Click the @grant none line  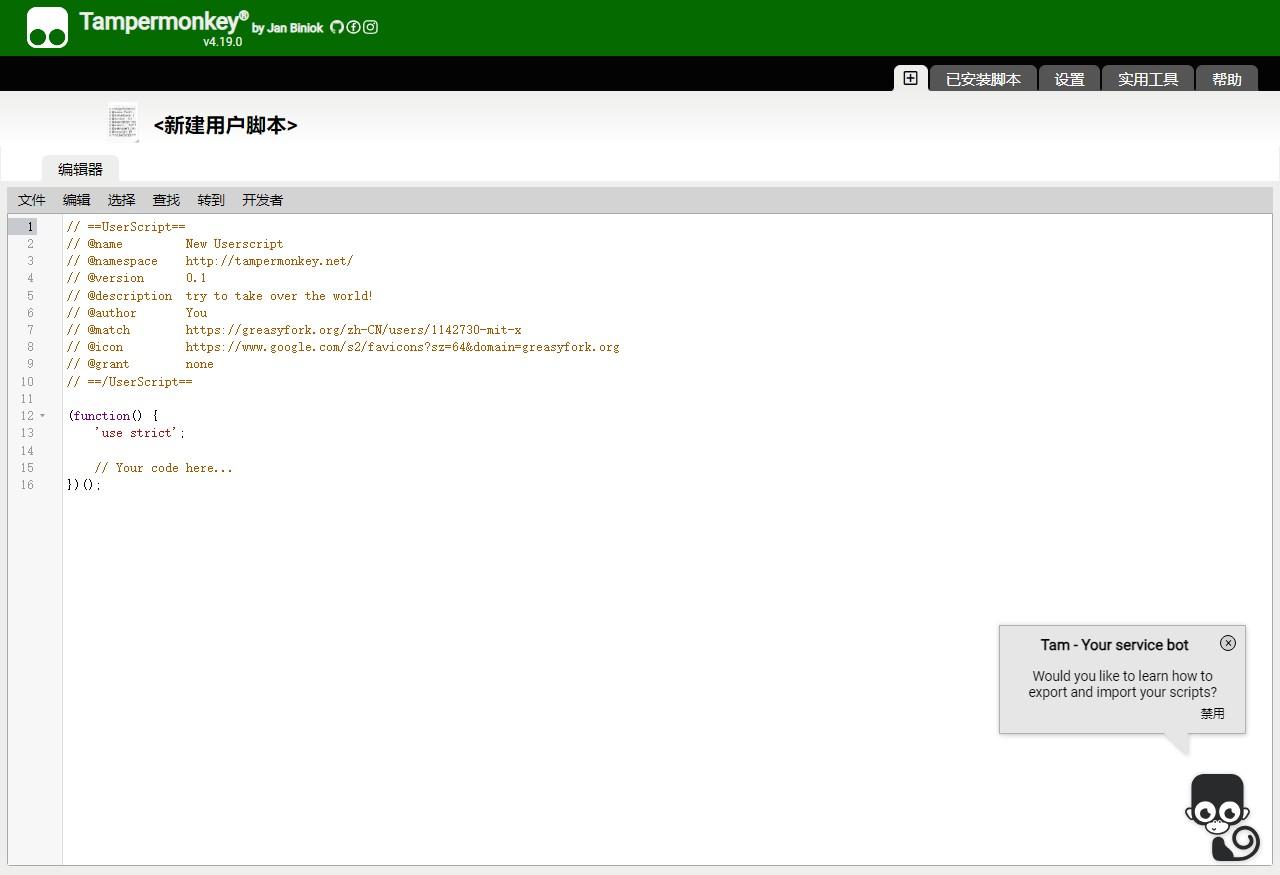140,364
